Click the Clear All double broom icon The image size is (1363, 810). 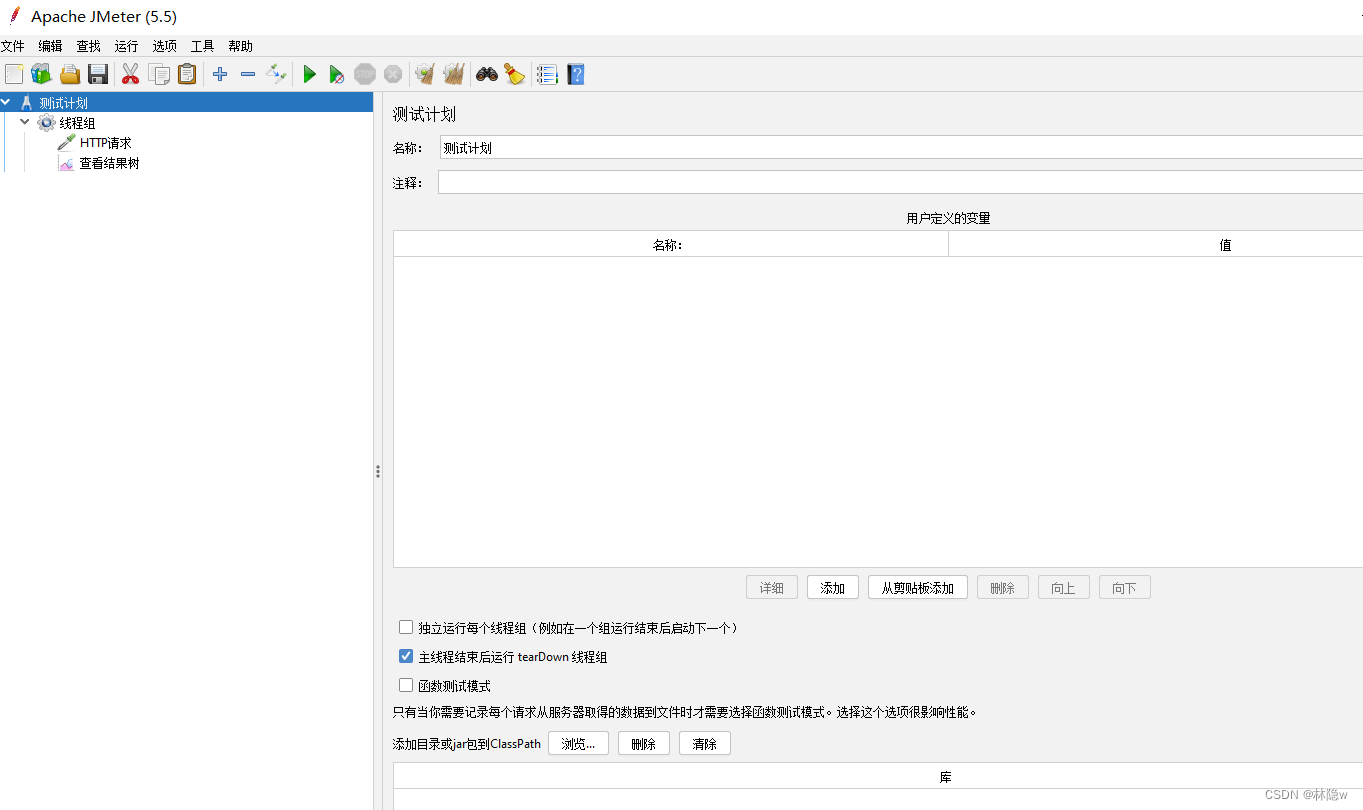click(454, 74)
